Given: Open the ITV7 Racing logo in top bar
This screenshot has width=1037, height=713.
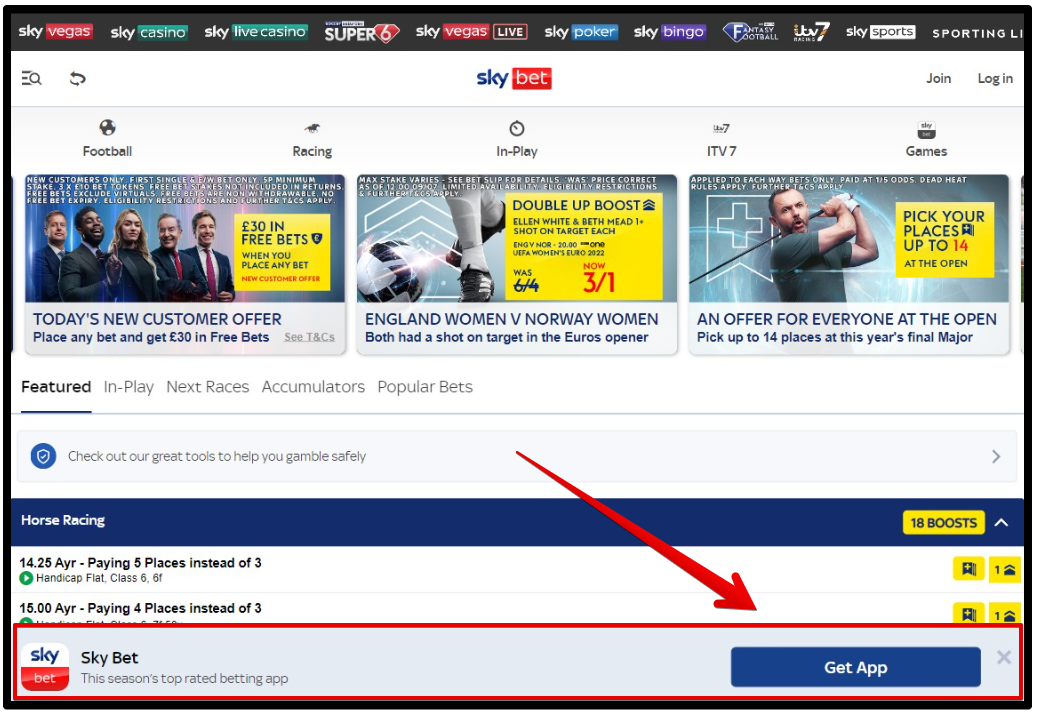Looking at the screenshot, I should click(811, 32).
